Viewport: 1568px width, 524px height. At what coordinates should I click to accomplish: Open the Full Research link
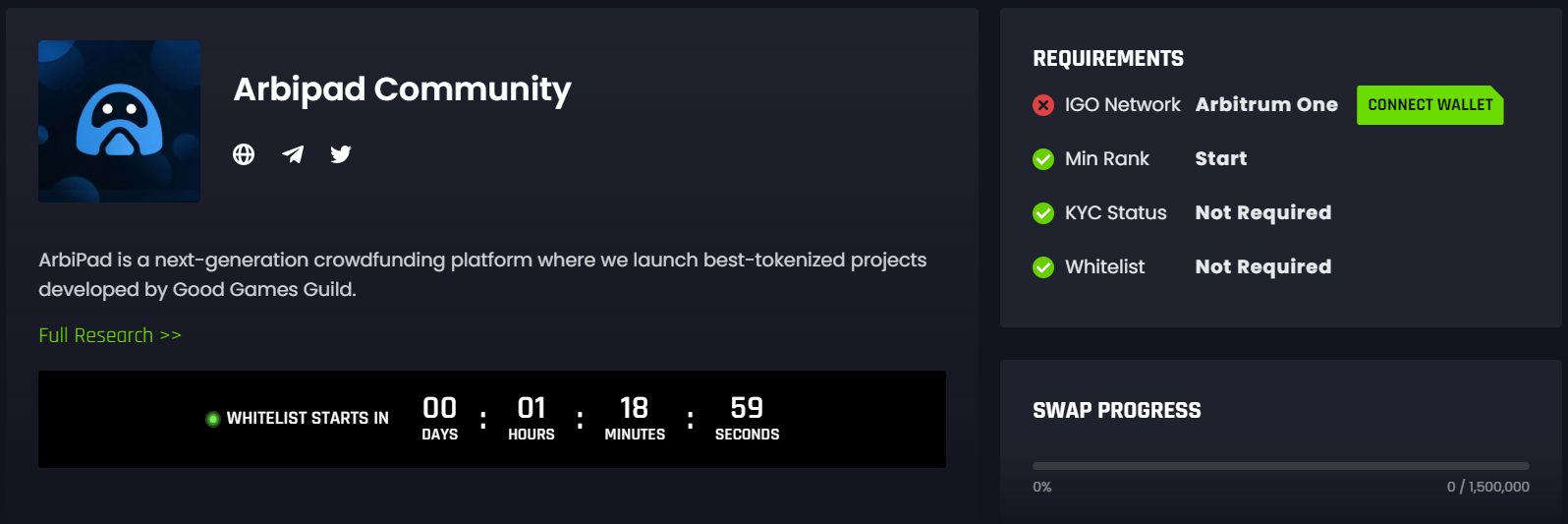click(x=110, y=335)
